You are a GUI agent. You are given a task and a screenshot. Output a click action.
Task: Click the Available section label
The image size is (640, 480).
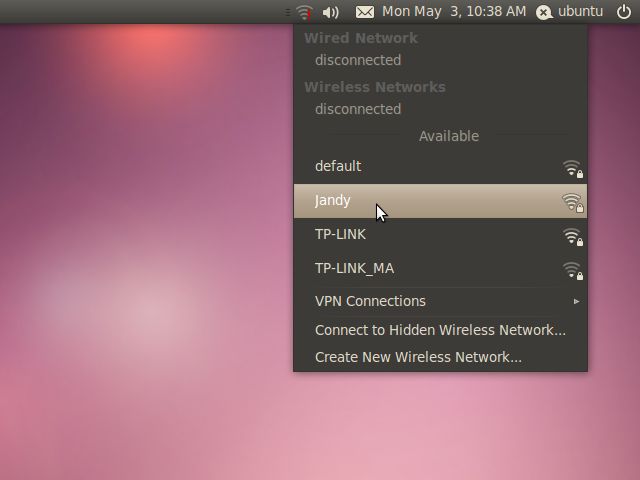pos(449,136)
